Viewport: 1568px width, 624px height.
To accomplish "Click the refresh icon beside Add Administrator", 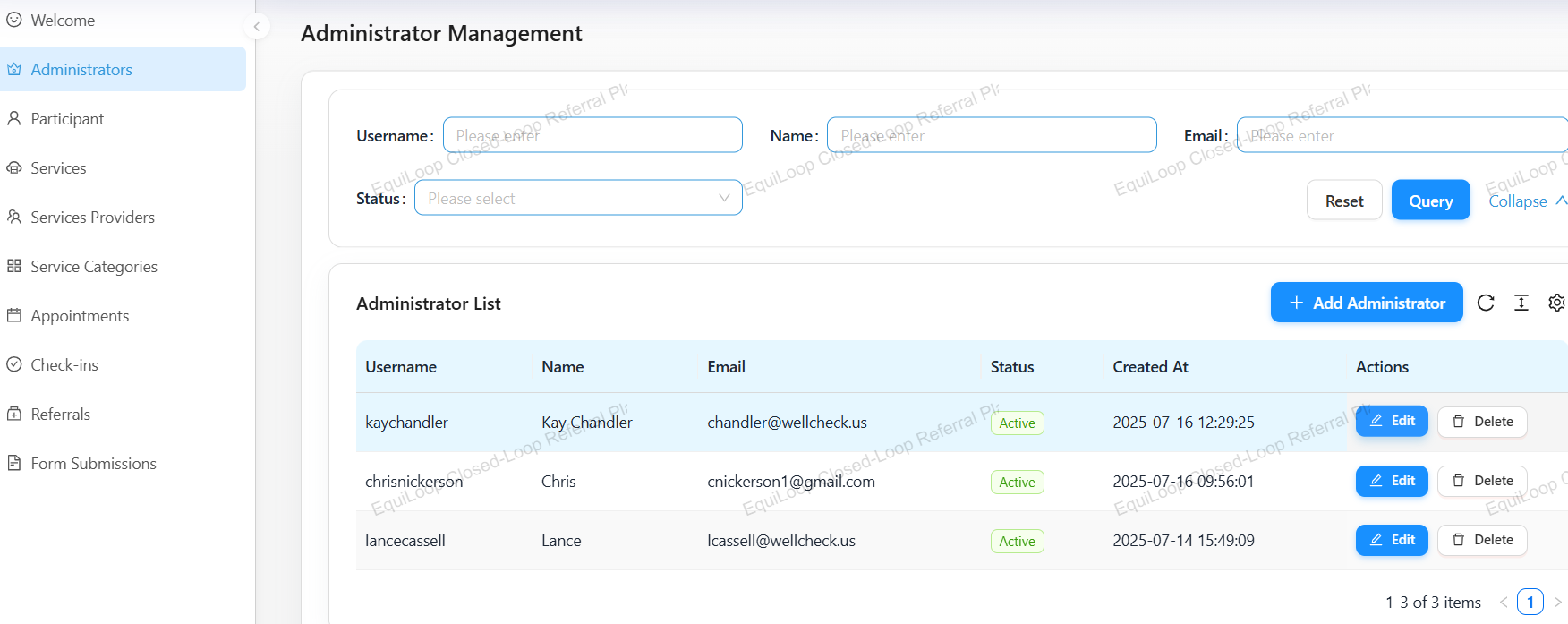I will point(1486,303).
